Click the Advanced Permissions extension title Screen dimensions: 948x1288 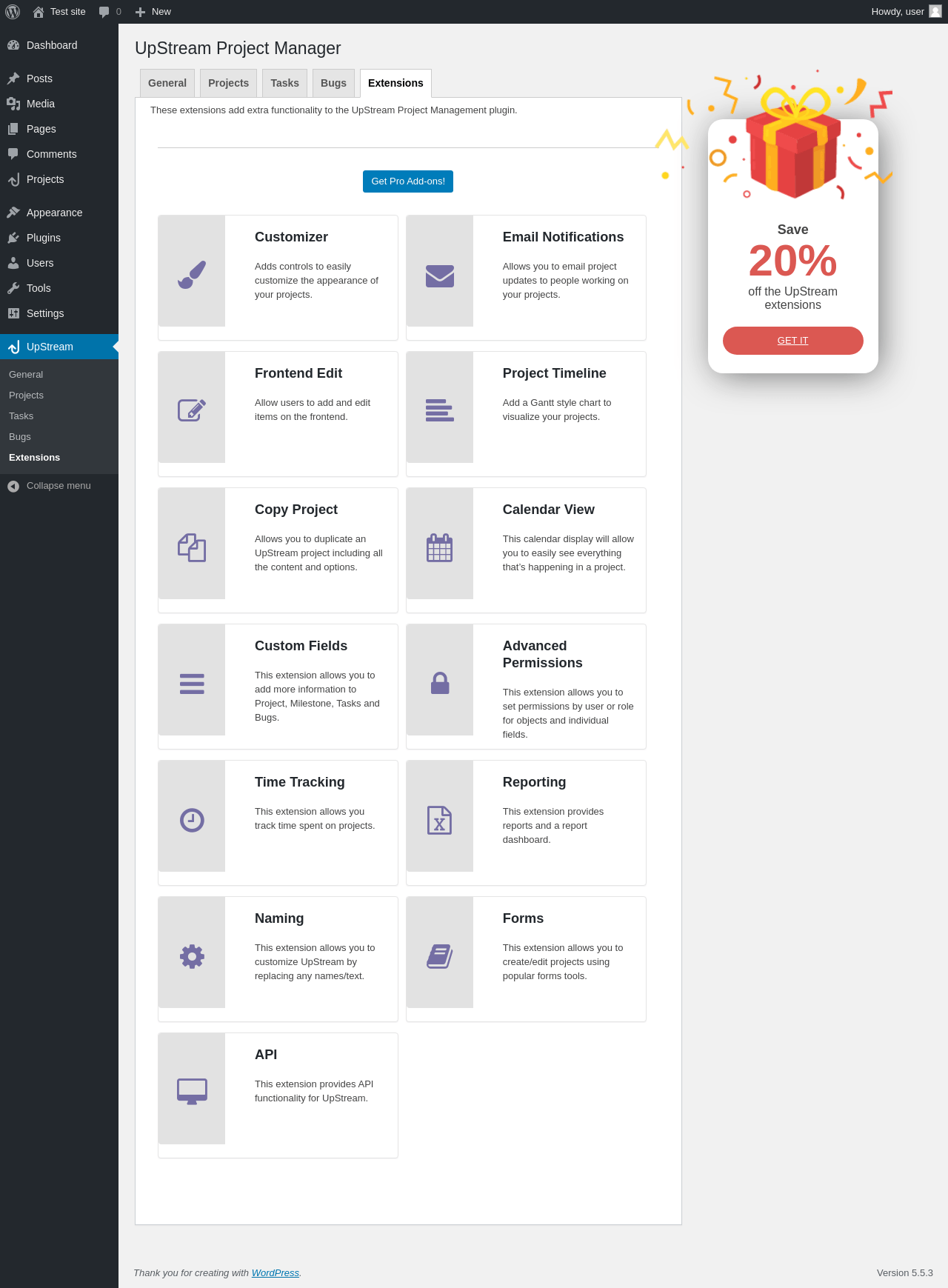click(543, 655)
